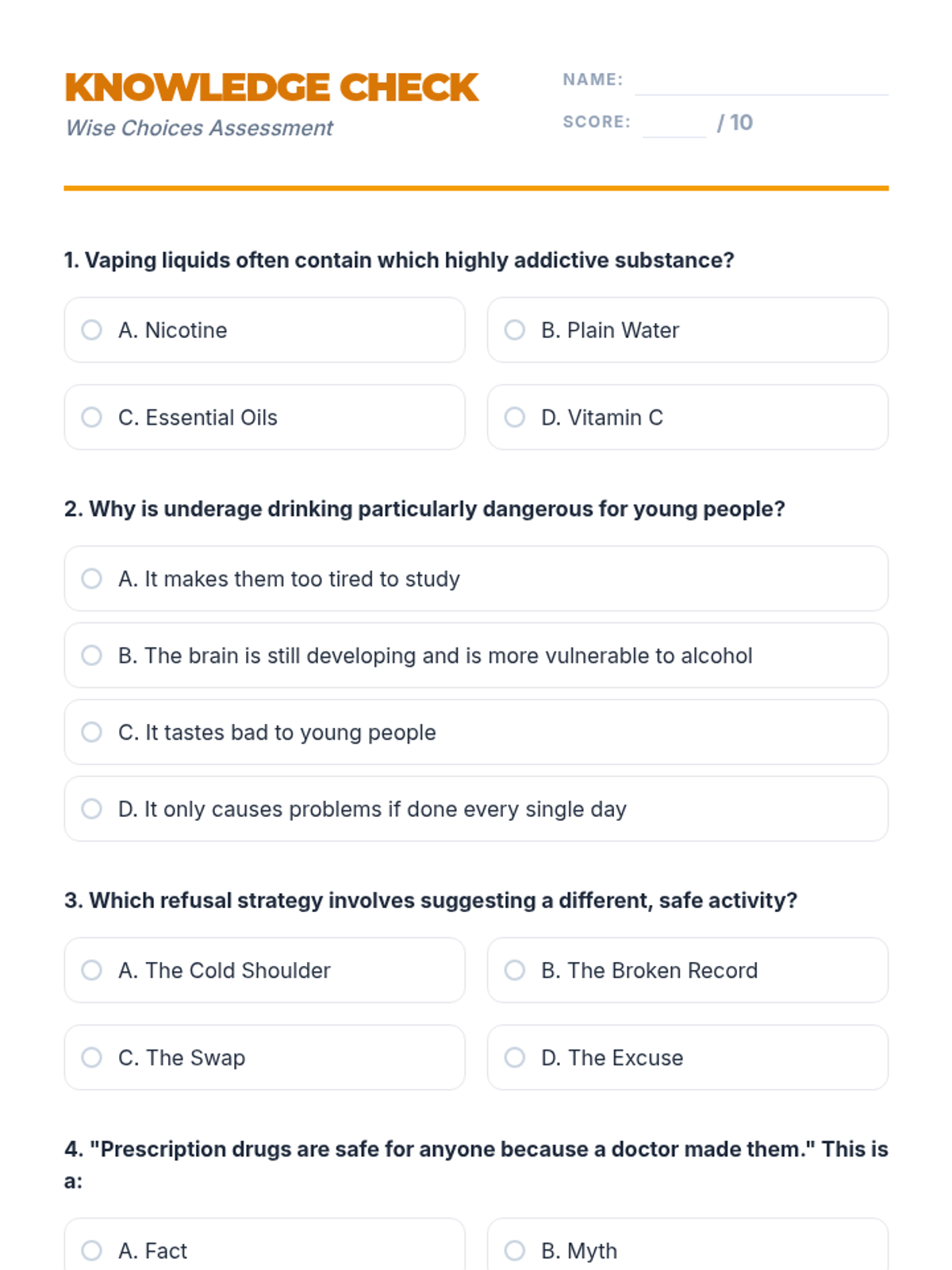Click the Wise Choices Assessment subtitle
952x1270 pixels.
[x=199, y=128]
